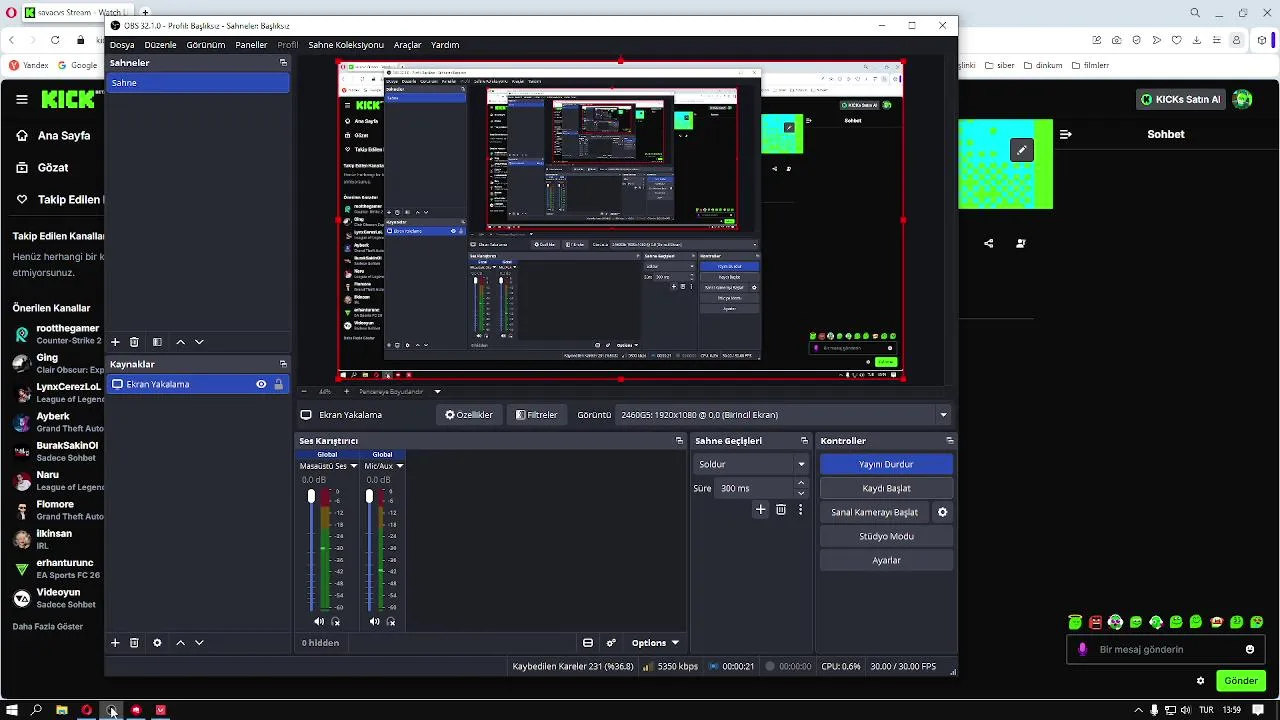Screen dimensions: 1280x720
Task: Open the Araçlar menu
Action: tap(407, 45)
